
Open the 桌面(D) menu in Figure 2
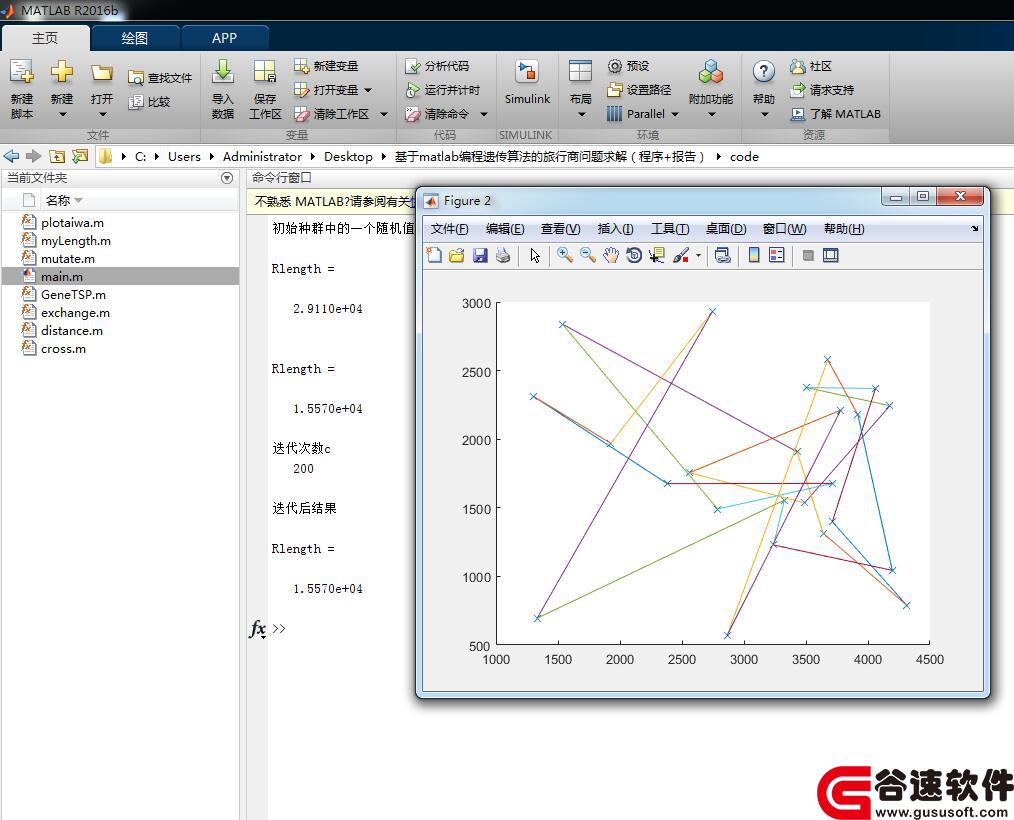[x=726, y=229]
